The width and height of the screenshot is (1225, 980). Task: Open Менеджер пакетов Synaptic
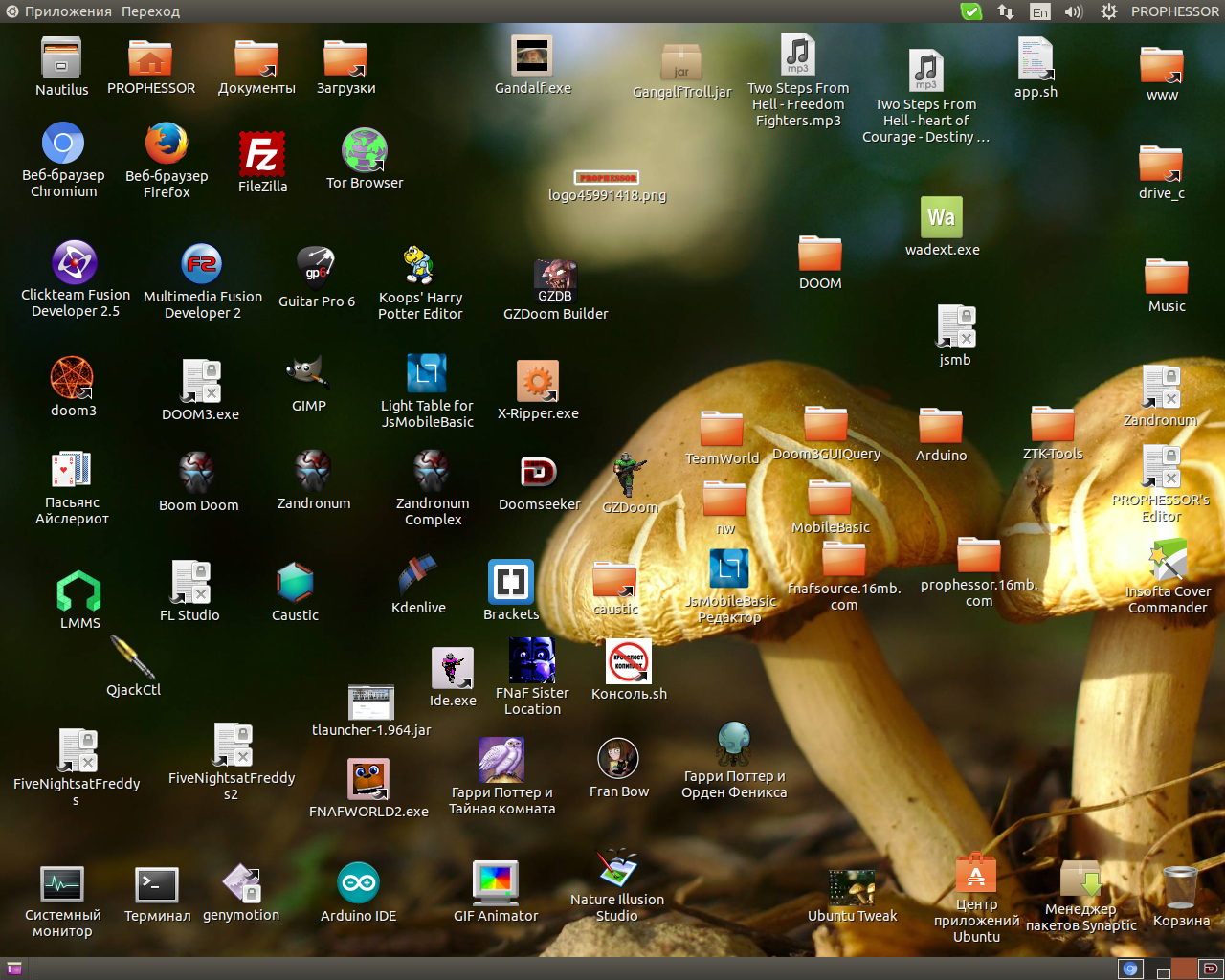1080,879
